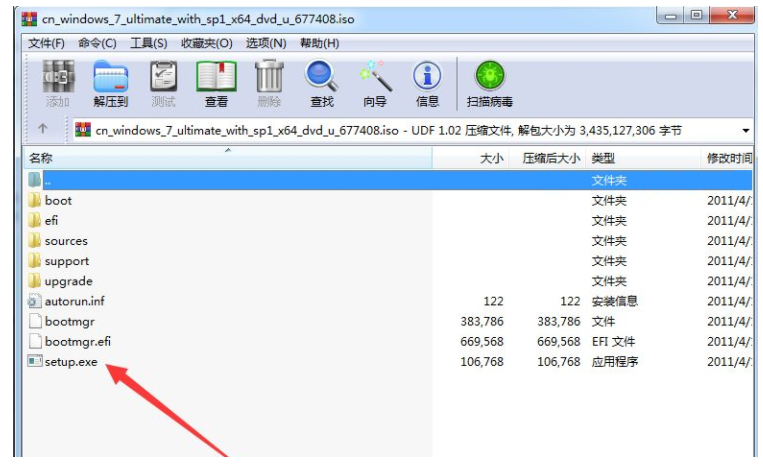Select the sources folder icon
This screenshot has height=467, width=763.
35,240
